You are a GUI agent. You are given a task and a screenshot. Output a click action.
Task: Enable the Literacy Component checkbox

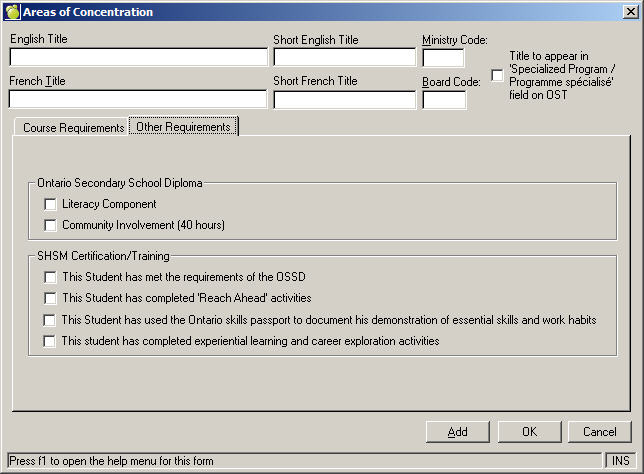(51, 205)
